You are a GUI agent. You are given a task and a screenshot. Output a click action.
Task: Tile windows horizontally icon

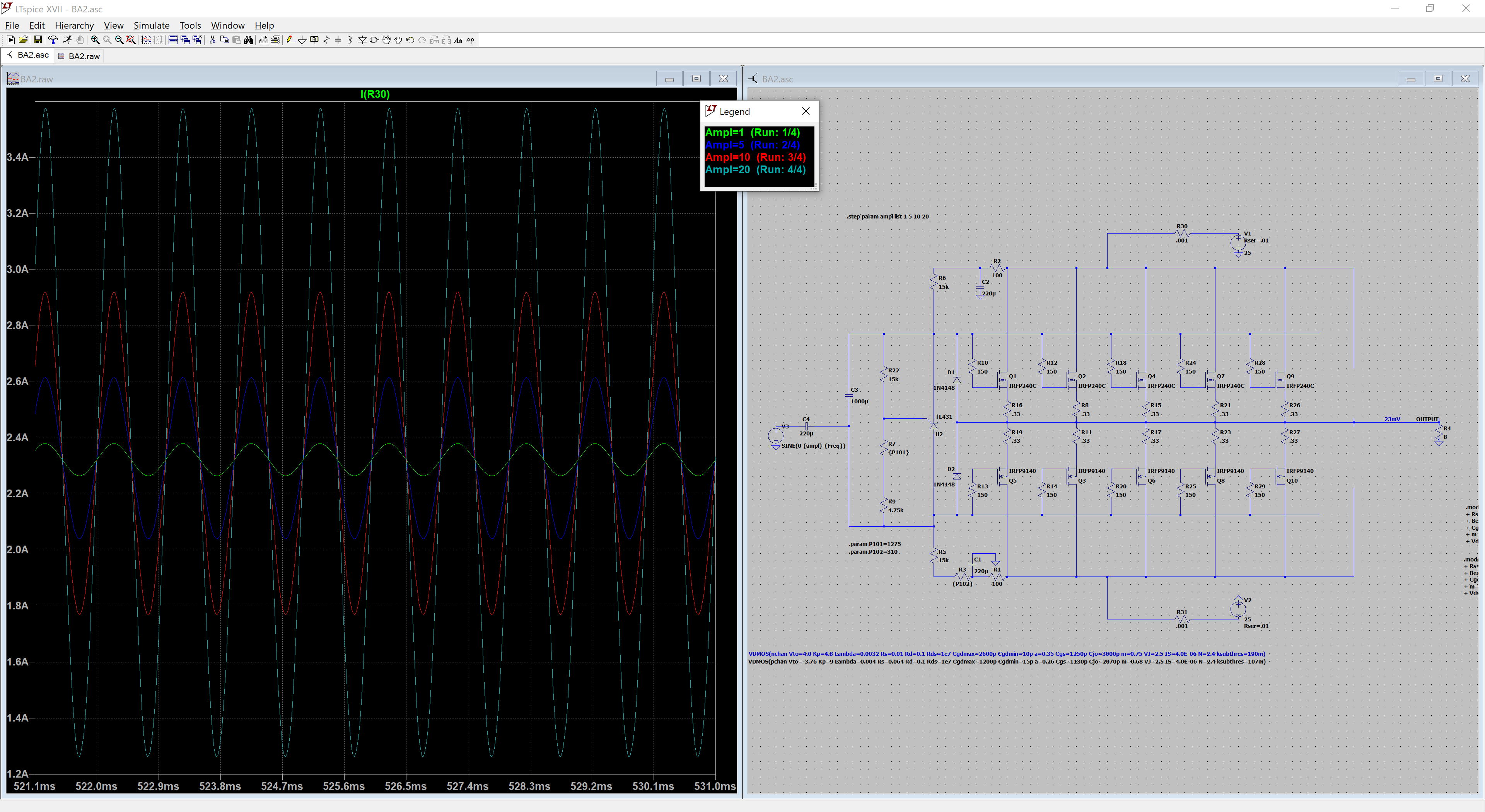(x=173, y=40)
